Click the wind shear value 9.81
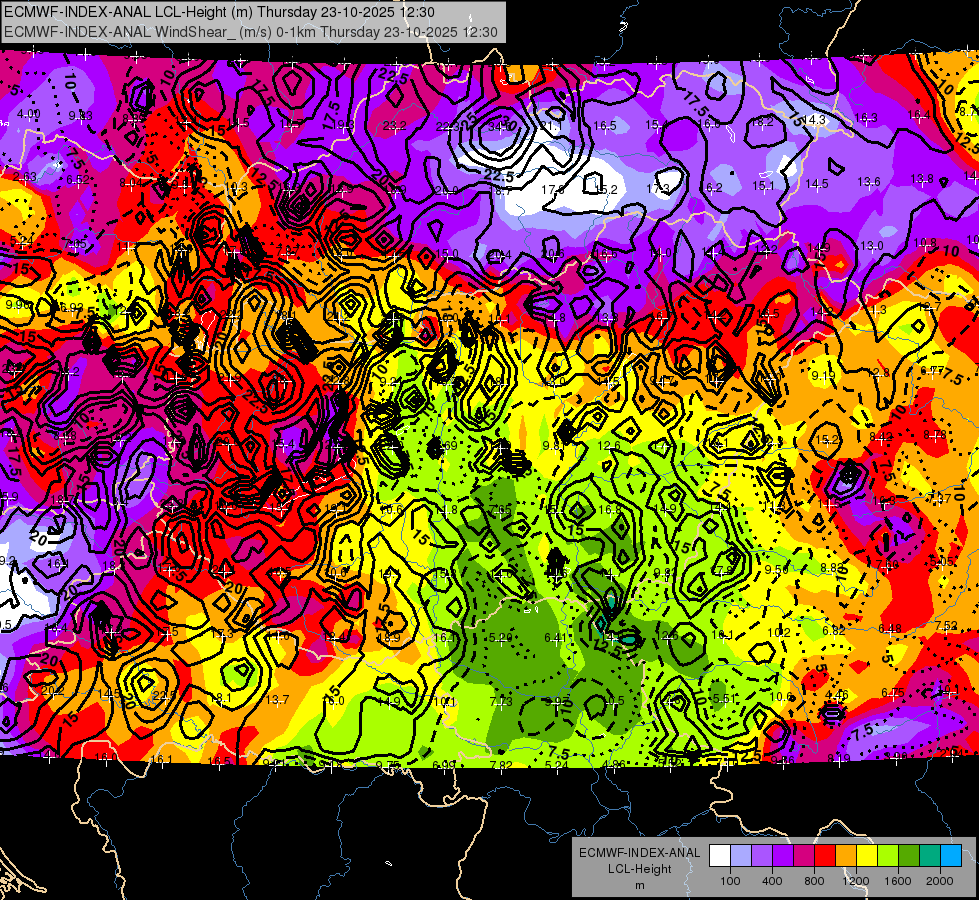The width and height of the screenshot is (979, 900). [x=554, y=445]
